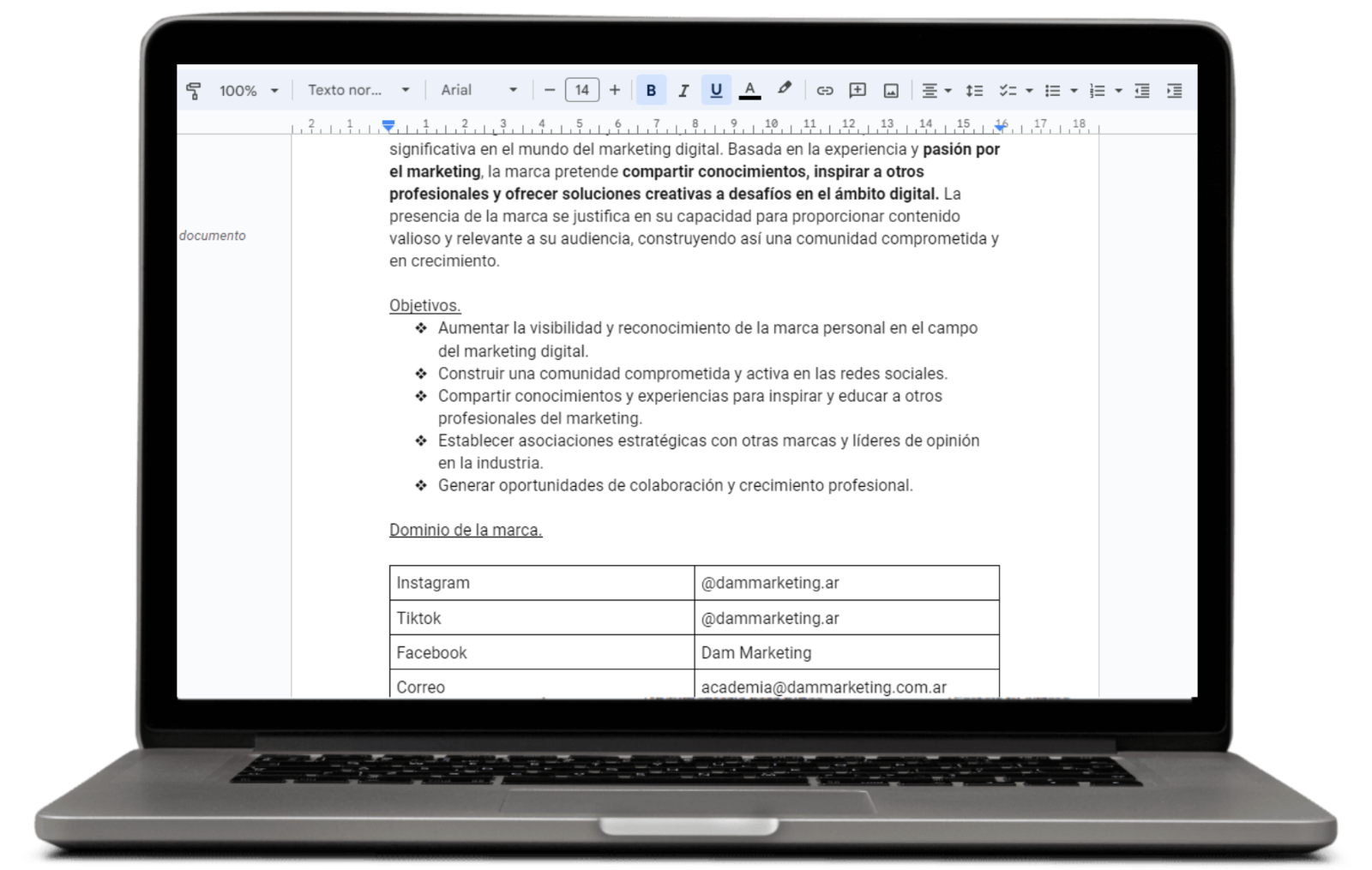Click the Facebook table cell

click(x=542, y=652)
